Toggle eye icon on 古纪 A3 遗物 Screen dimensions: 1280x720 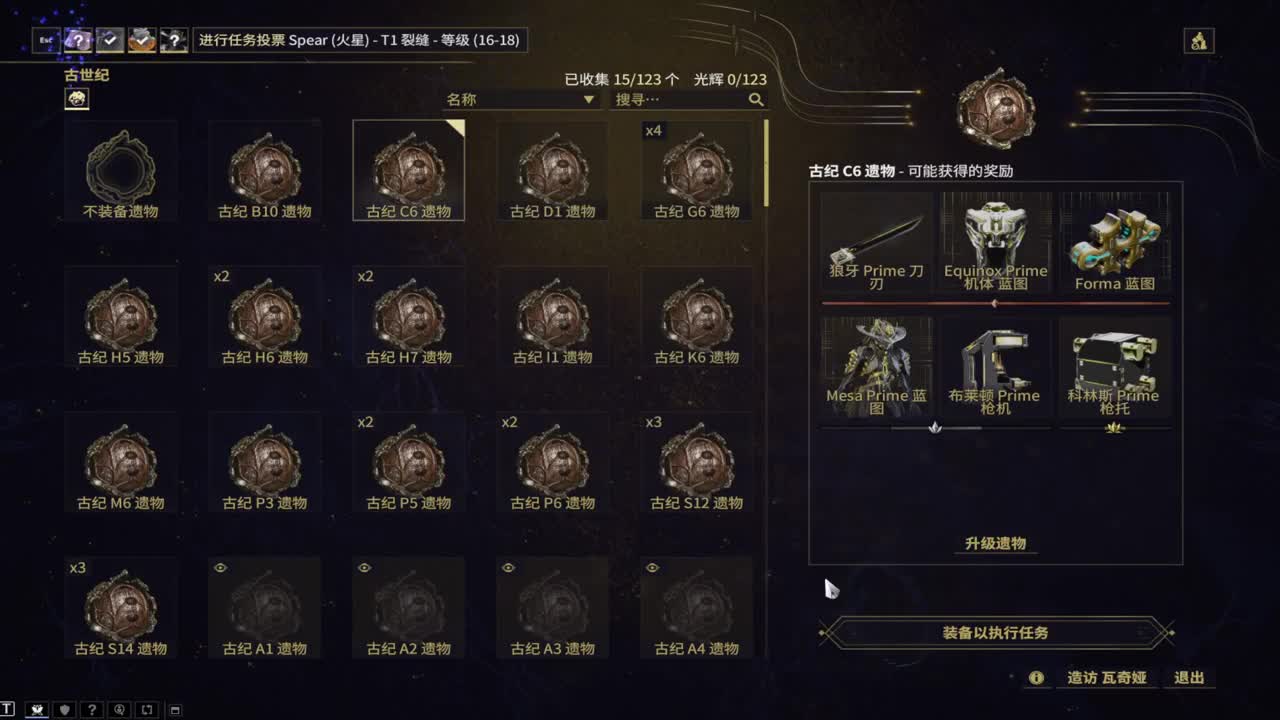(508, 568)
